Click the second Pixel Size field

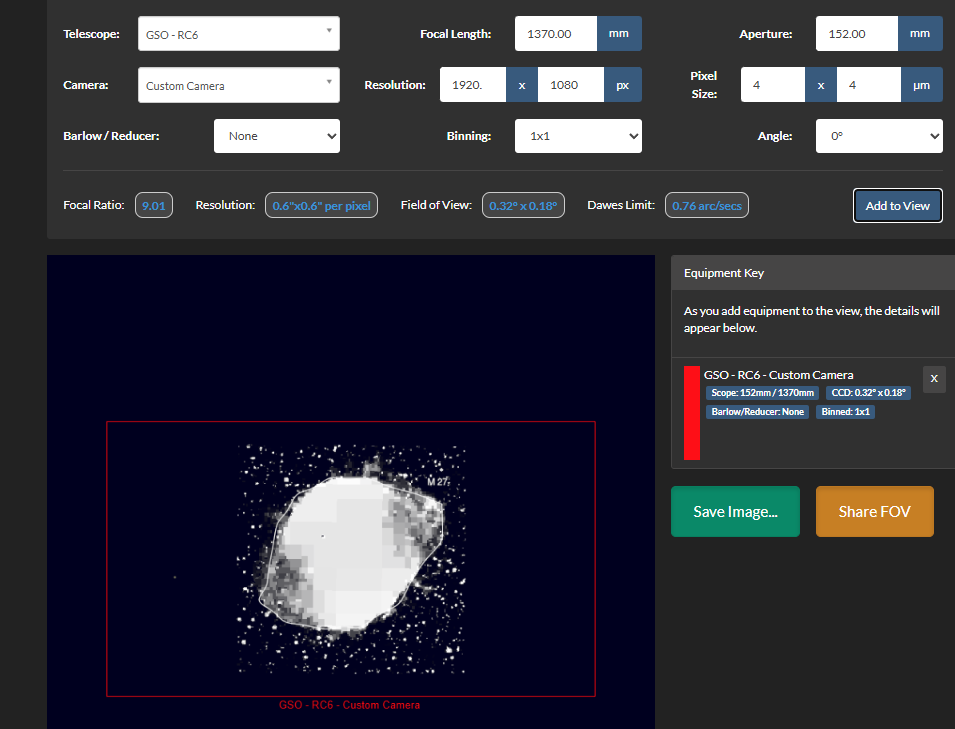tap(869, 85)
